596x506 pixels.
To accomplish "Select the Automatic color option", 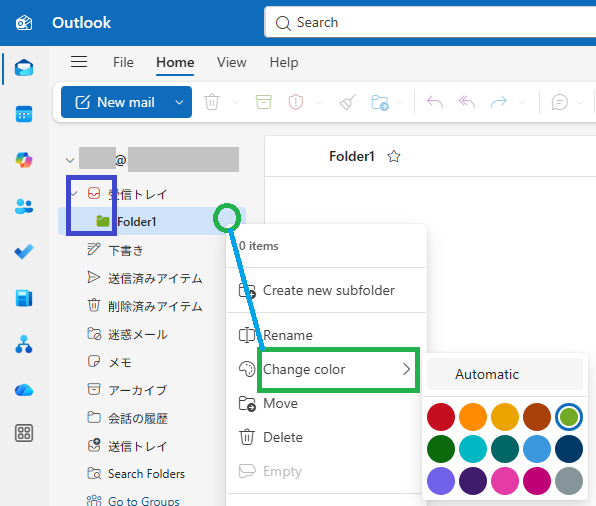I will click(x=505, y=374).
